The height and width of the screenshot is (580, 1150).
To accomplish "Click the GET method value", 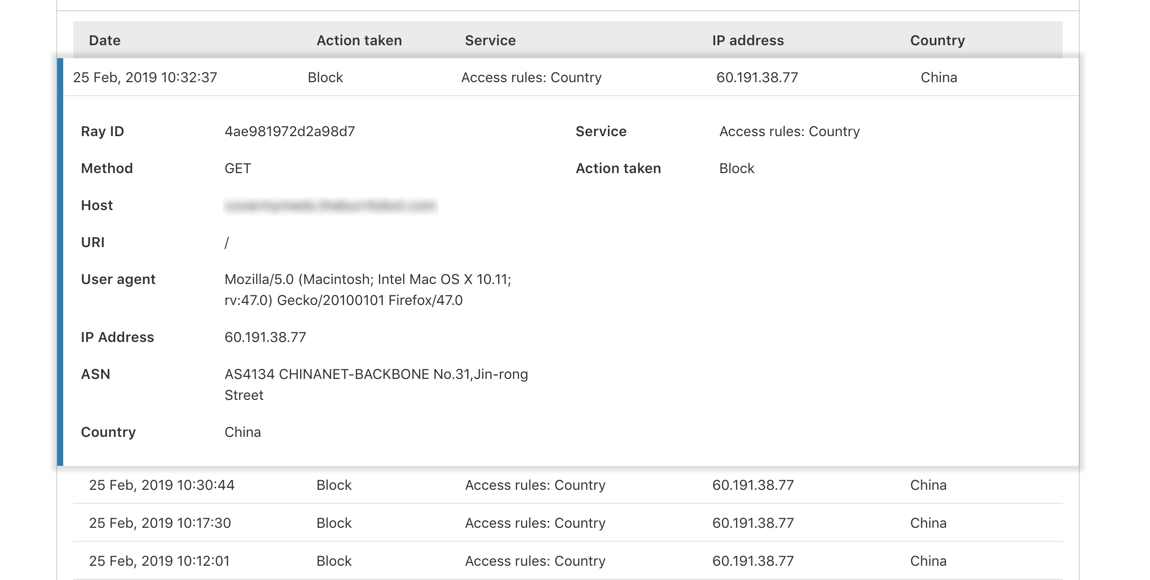I will tap(238, 169).
